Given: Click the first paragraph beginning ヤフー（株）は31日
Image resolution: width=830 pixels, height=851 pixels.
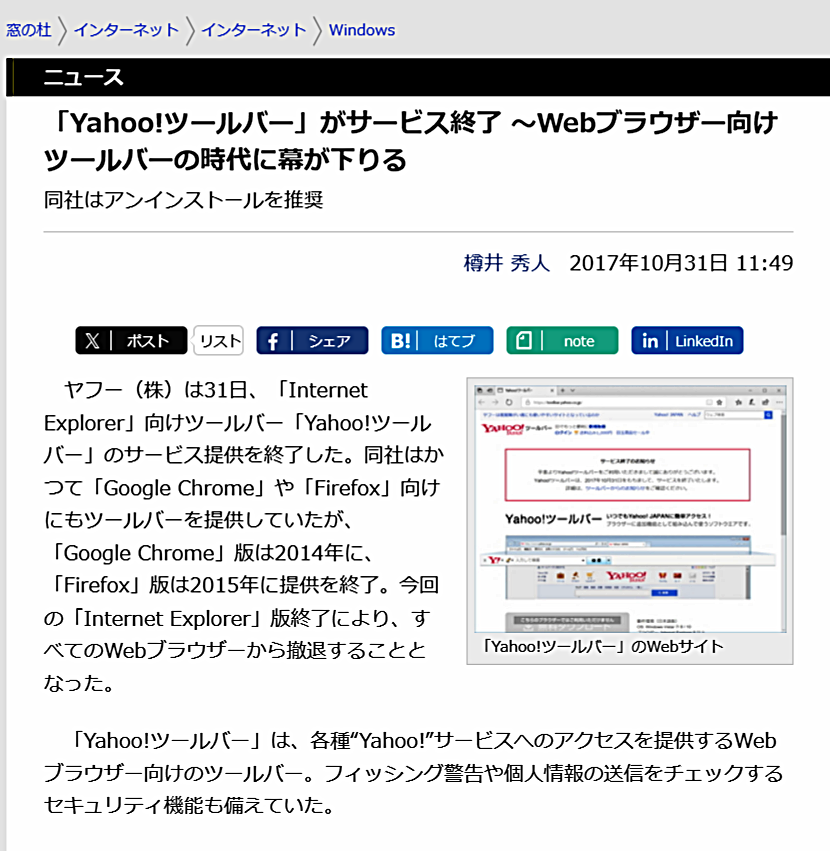Looking at the screenshot, I should click(243, 536).
